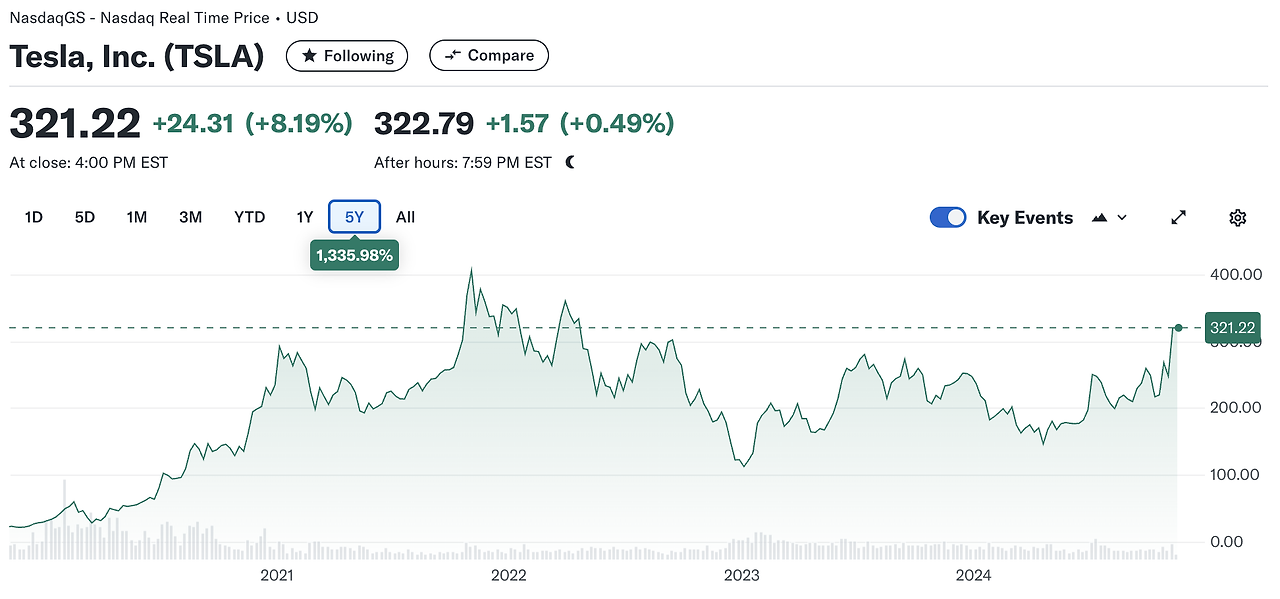Click the after-hours moon icon
1280x599 pixels.
[570, 162]
